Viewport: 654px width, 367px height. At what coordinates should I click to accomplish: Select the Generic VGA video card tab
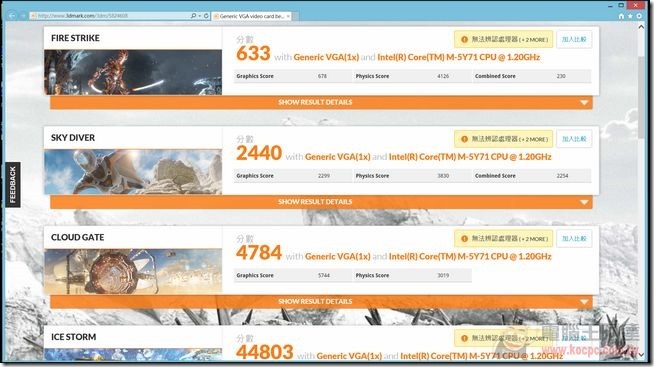pyautogui.click(x=249, y=16)
